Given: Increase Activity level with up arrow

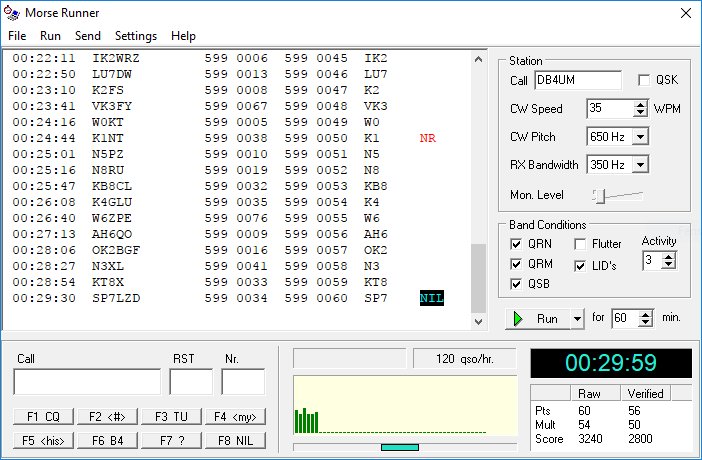Looking at the screenshot, I should [668, 257].
